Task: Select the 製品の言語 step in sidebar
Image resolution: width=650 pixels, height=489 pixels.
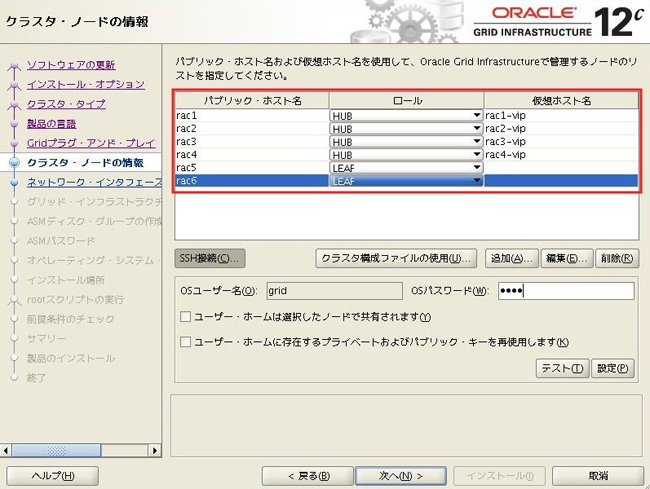Action: click(x=51, y=123)
